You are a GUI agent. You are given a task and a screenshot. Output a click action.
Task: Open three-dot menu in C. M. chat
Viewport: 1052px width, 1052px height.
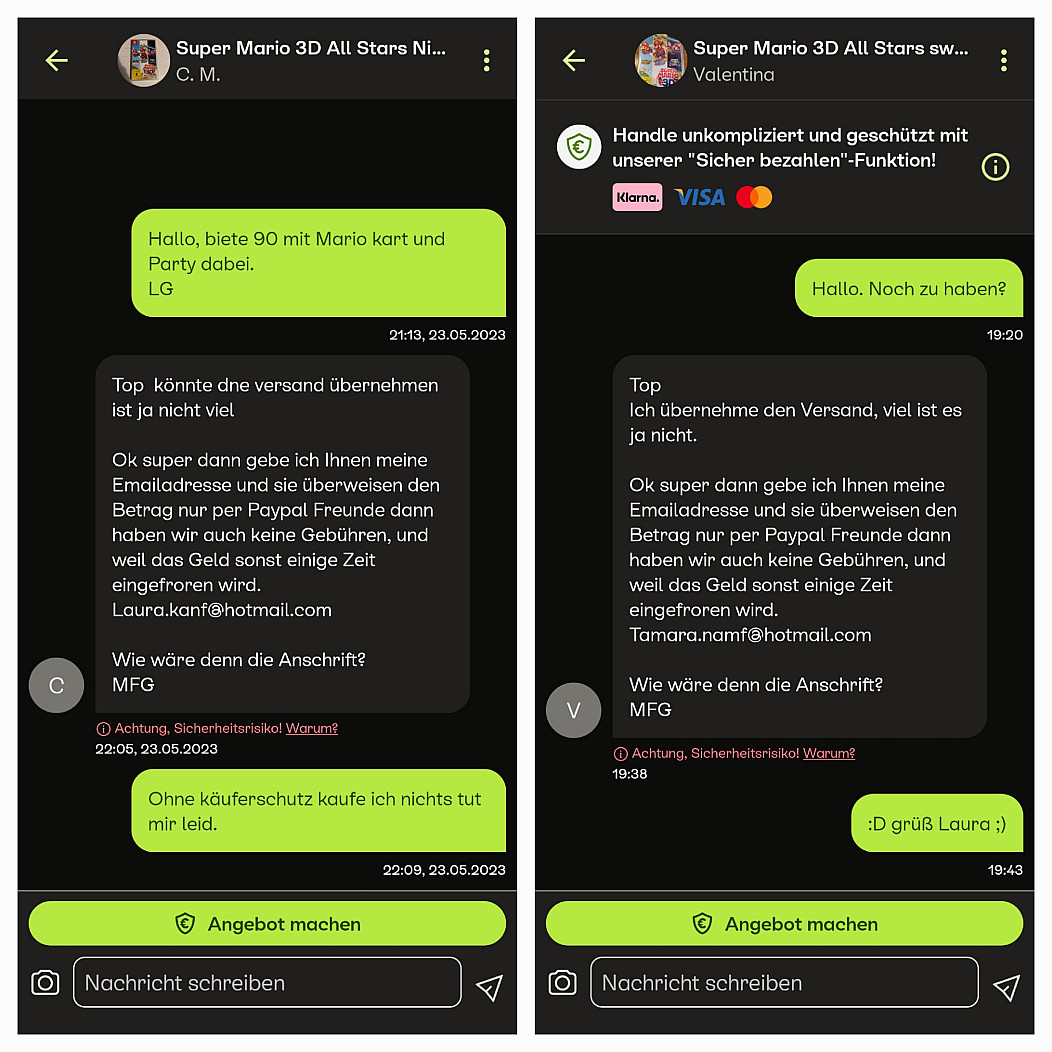coord(486,60)
